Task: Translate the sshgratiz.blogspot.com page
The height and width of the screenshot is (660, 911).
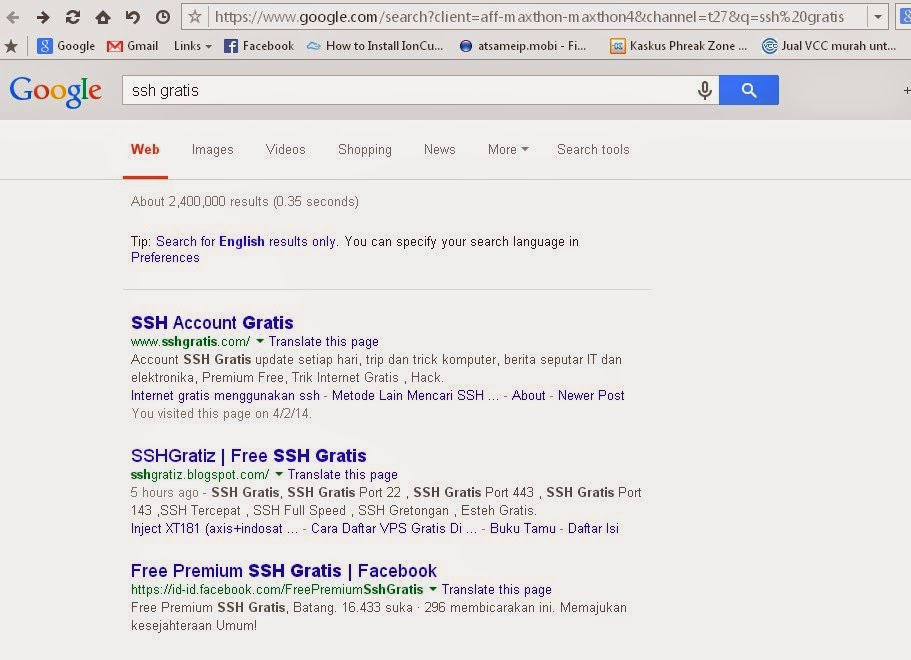Action: point(343,475)
